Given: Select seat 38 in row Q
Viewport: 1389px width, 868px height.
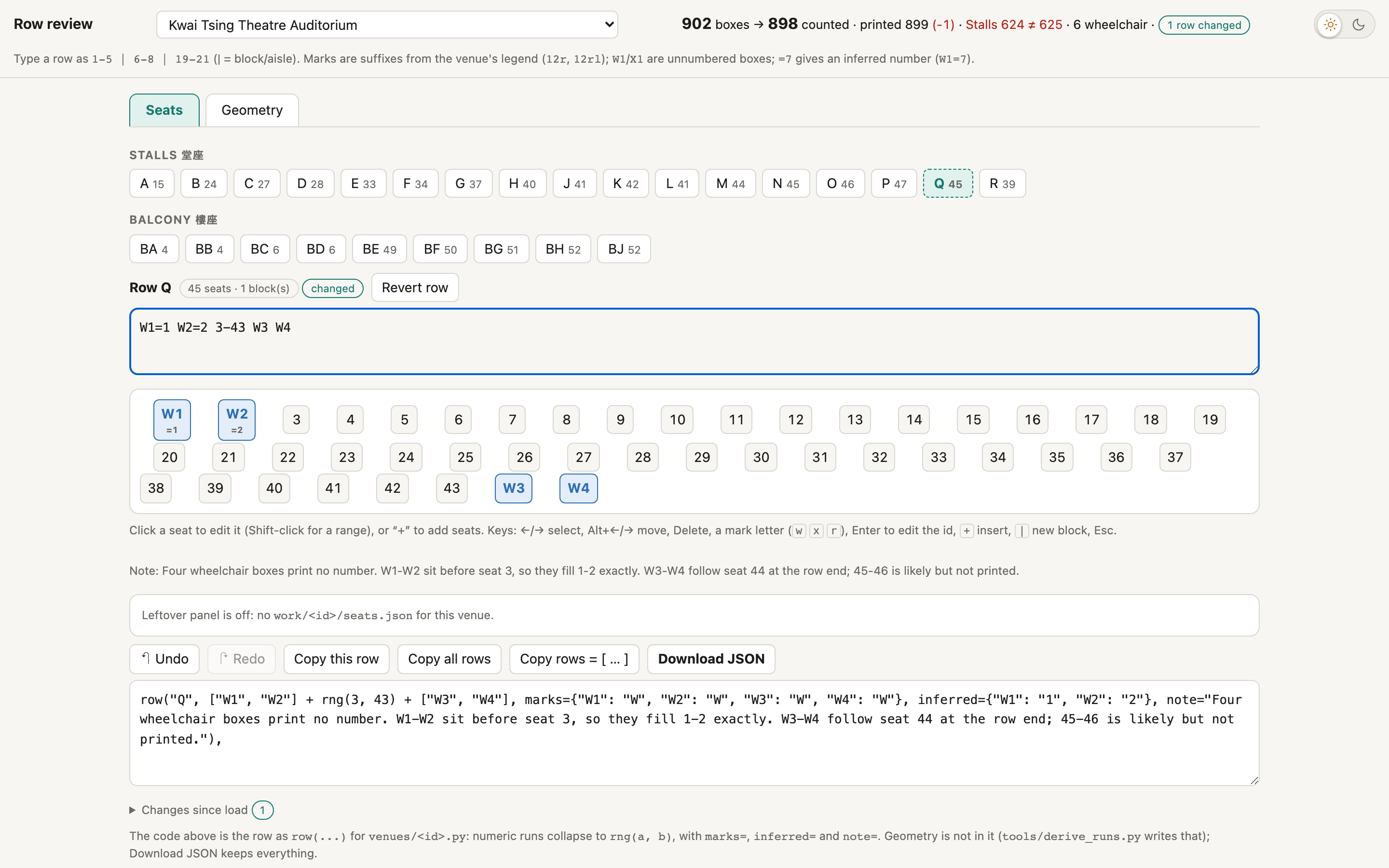Looking at the screenshot, I should tap(156, 488).
